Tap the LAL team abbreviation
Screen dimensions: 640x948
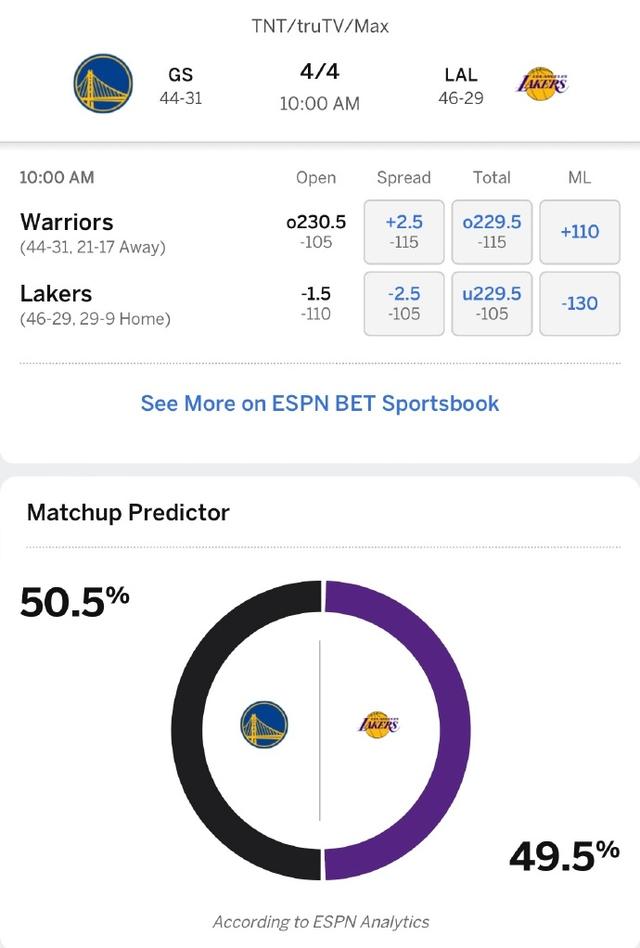click(461, 75)
